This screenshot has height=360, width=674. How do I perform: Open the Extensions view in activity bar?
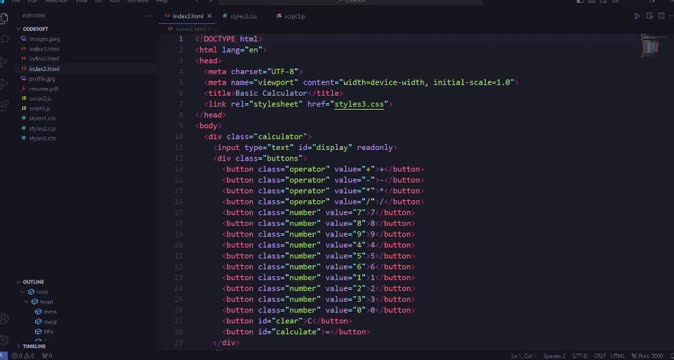[x=4, y=105]
